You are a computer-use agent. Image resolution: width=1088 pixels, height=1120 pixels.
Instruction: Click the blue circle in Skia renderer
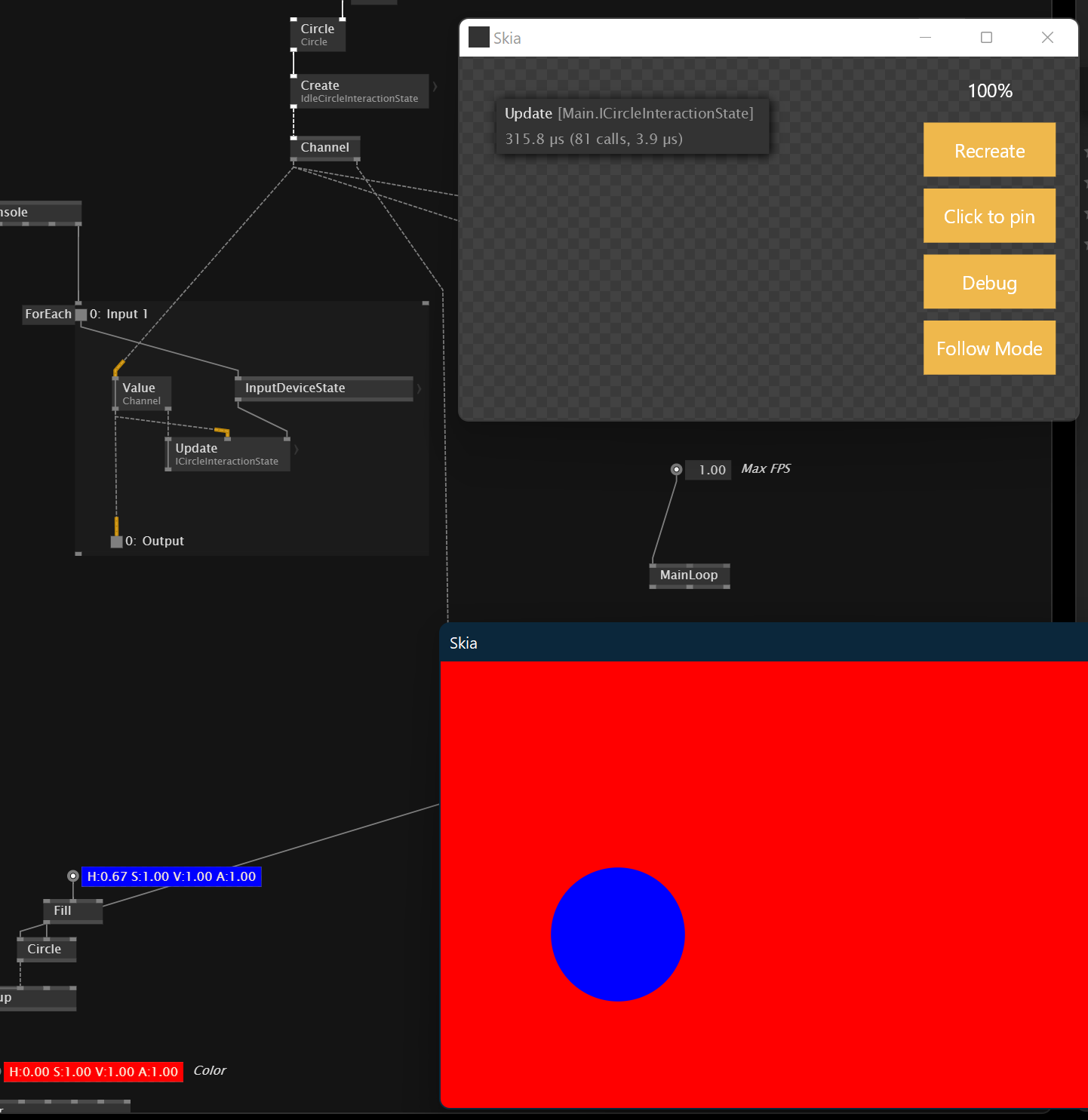[x=618, y=934]
